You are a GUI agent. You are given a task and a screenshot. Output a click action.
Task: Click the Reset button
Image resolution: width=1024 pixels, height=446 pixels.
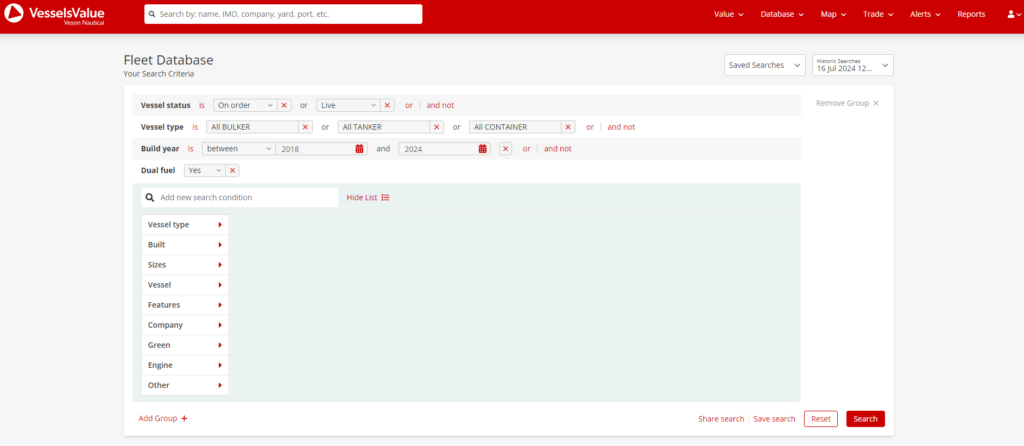click(x=820, y=419)
